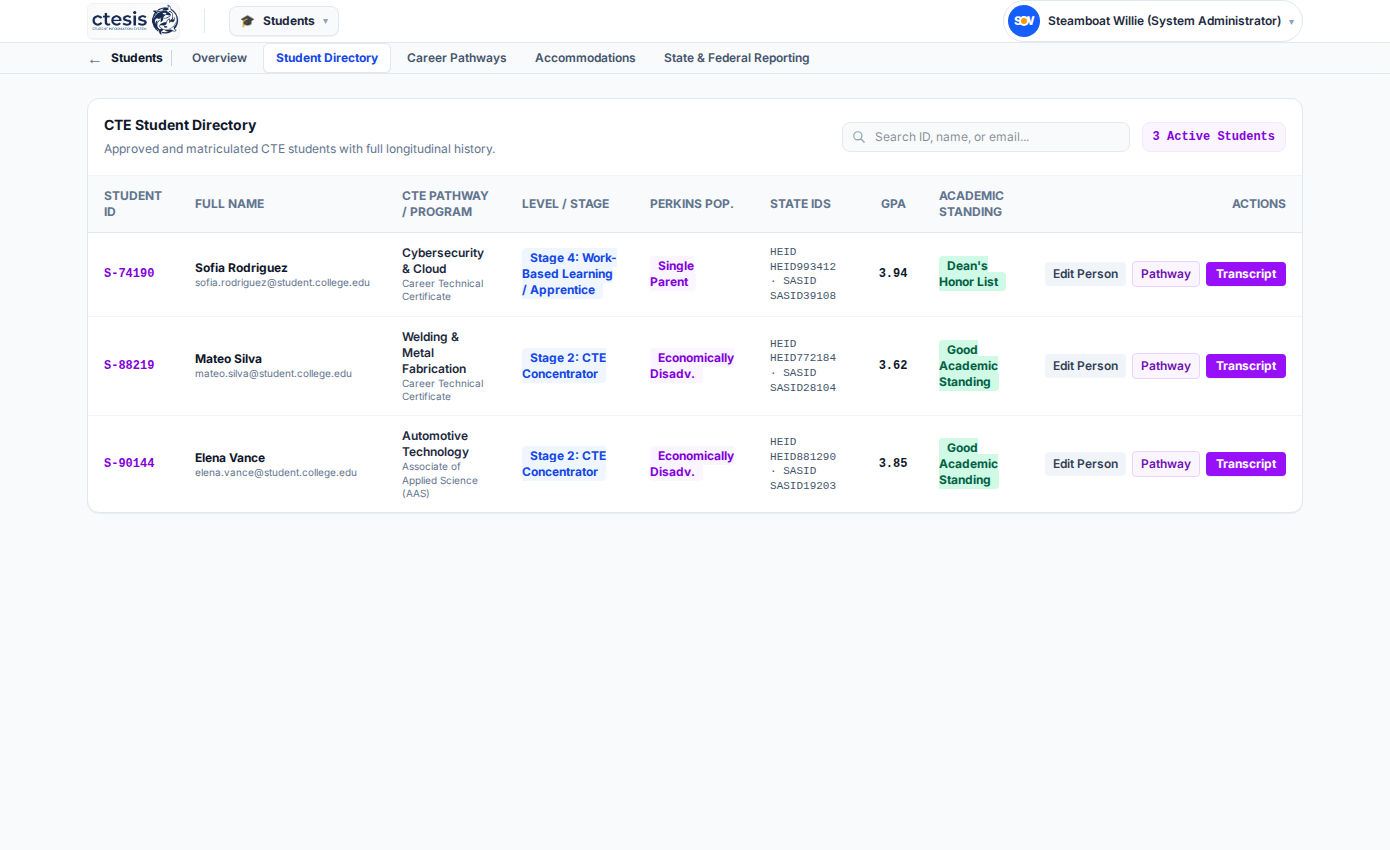Click mateo.silva@student.college.edu email
The width and height of the screenshot is (1390, 850).
click(x=273, y=374)
